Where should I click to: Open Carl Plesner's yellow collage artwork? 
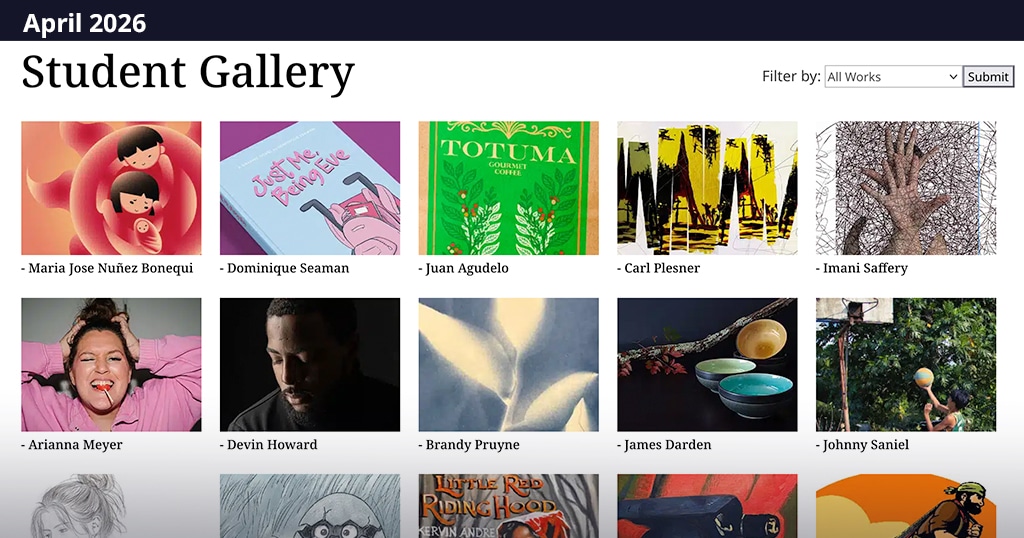tap(707, 188)
